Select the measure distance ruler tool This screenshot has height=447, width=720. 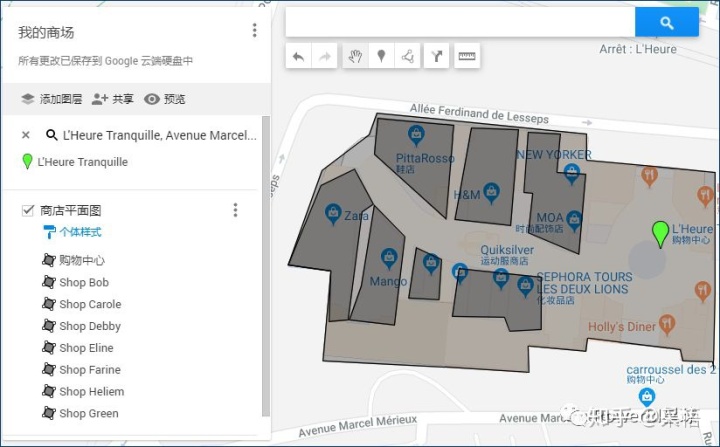(x=467, y=56)
